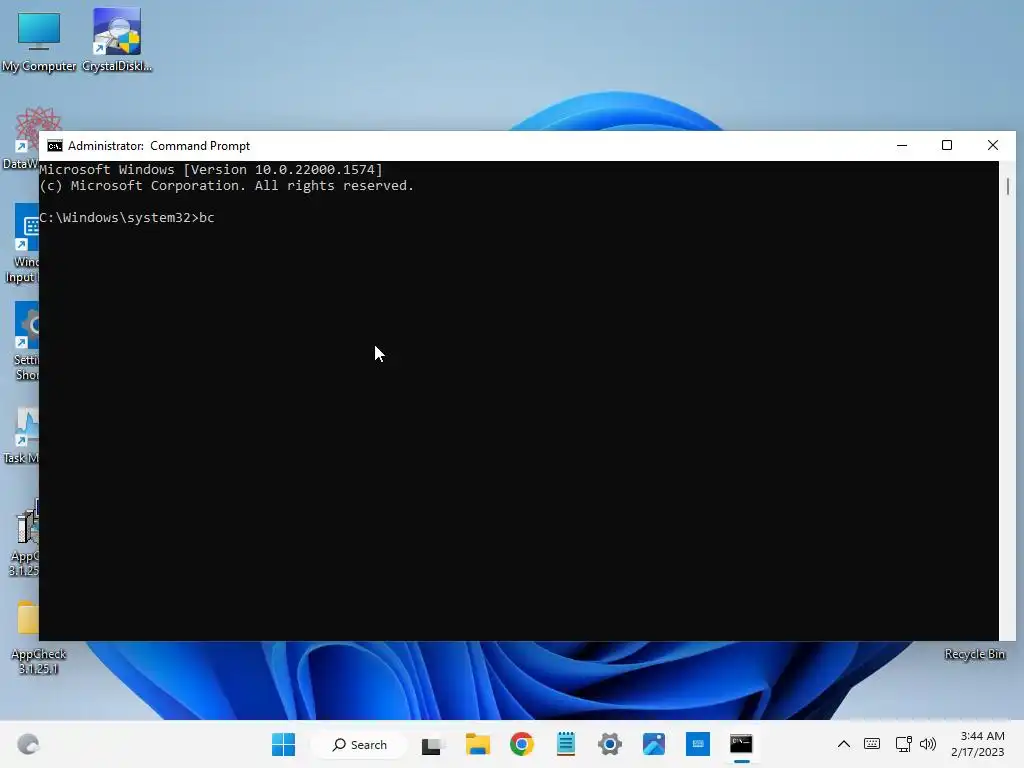Click the Command Prompt title bar icon
The height and width of the screenshot is (768, 1024).
[55, 146]
